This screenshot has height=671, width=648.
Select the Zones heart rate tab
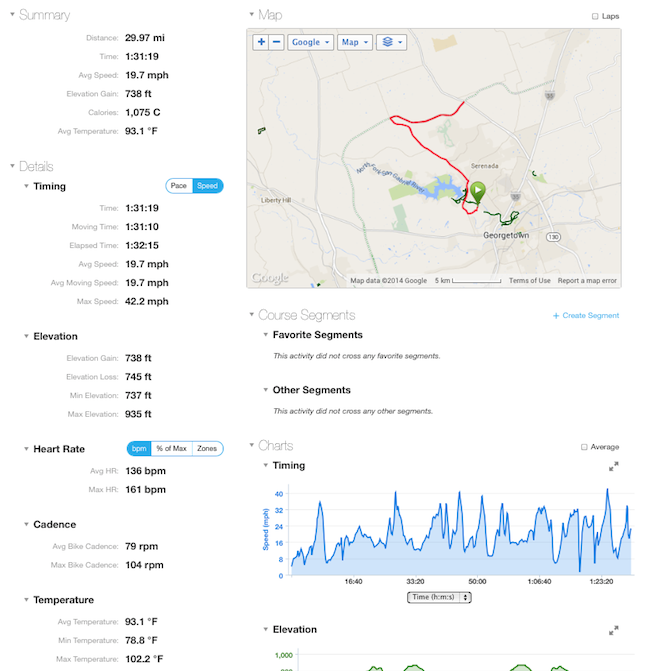(x=207, y=448)
